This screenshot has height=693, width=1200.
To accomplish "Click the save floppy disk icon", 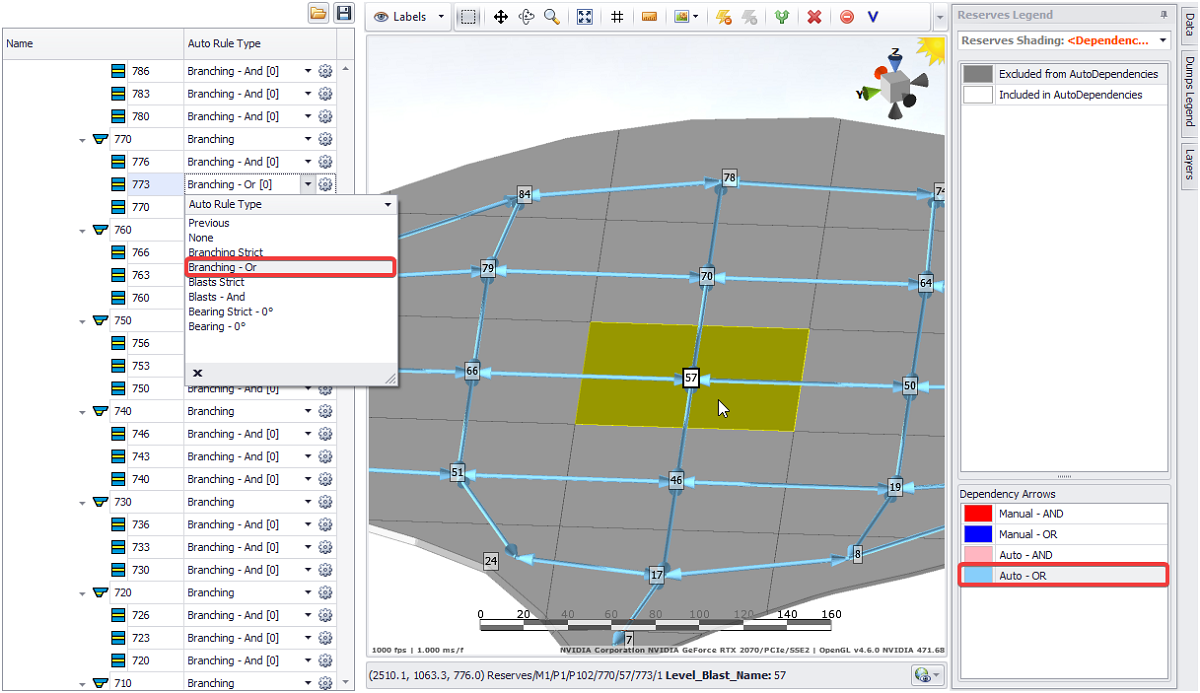I will point(344,13).
